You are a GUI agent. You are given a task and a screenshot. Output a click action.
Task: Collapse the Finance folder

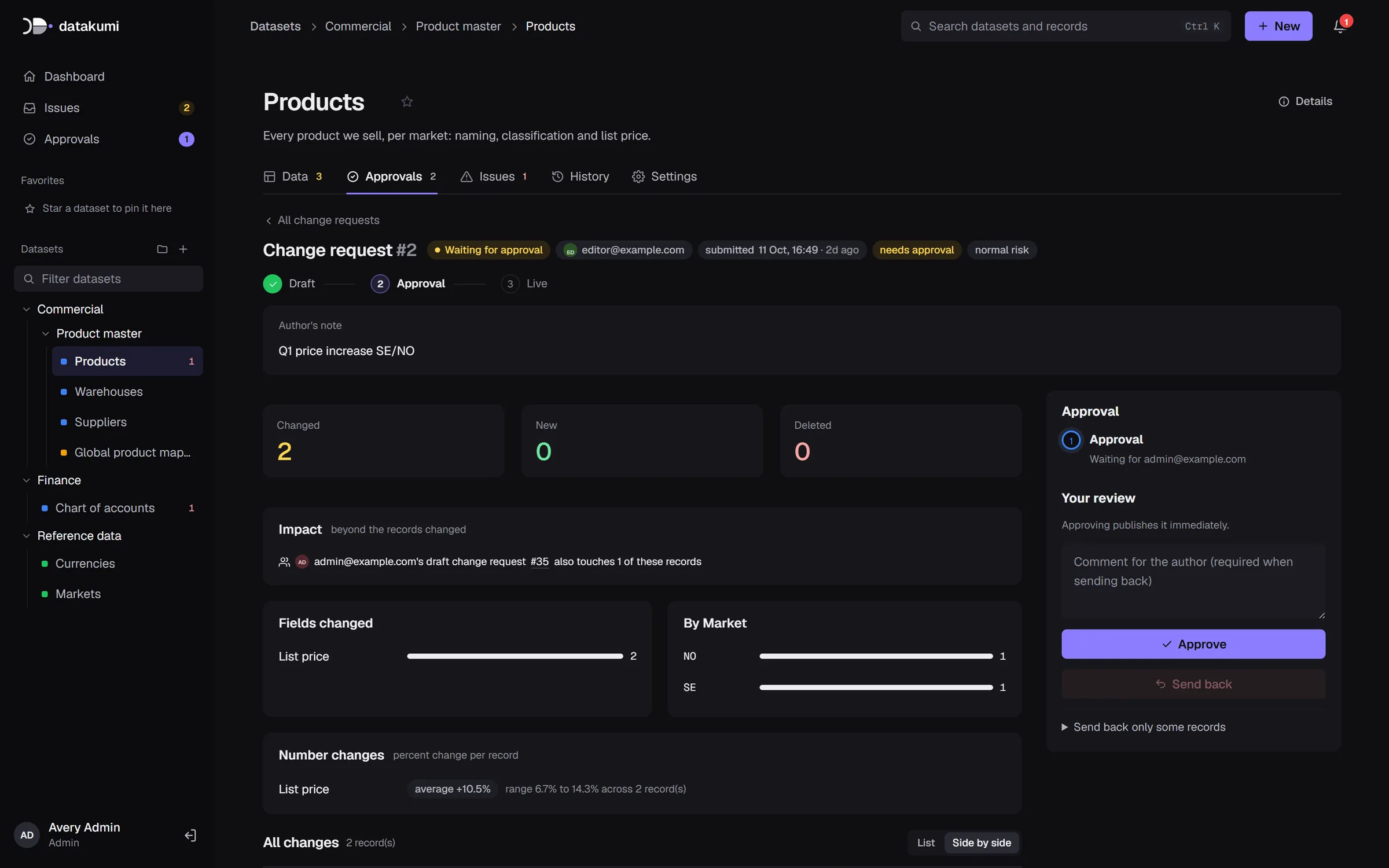coord(26,480)
